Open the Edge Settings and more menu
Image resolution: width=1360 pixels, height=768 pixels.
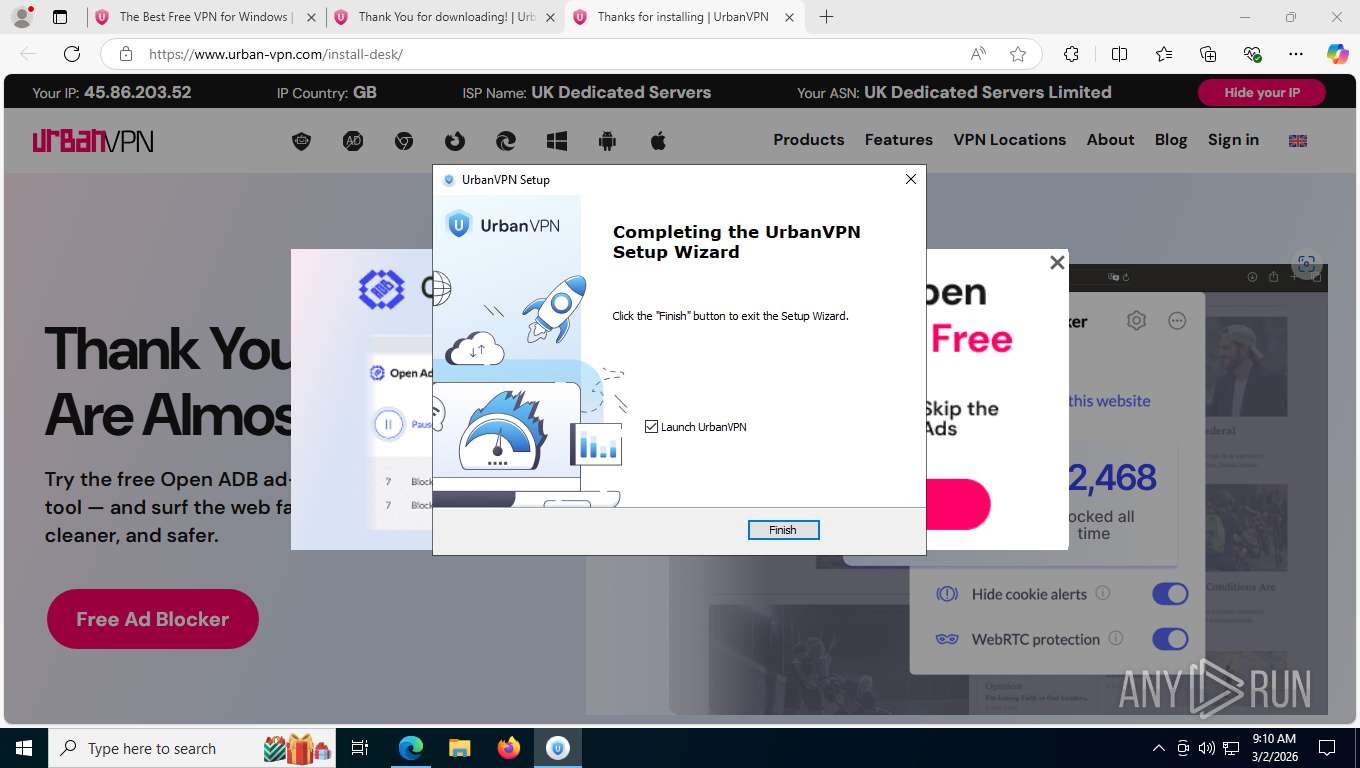point(1296,54)
